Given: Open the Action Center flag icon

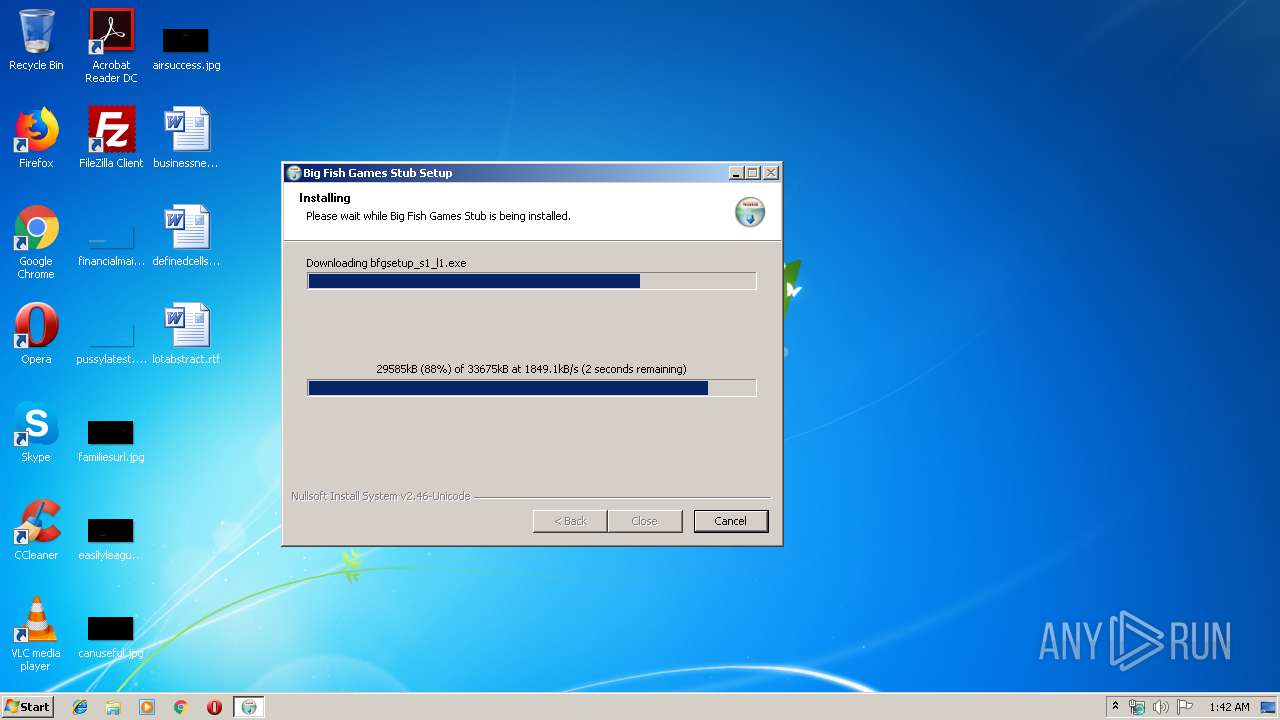Looking at the screenshot, I should coord(1185,707).
